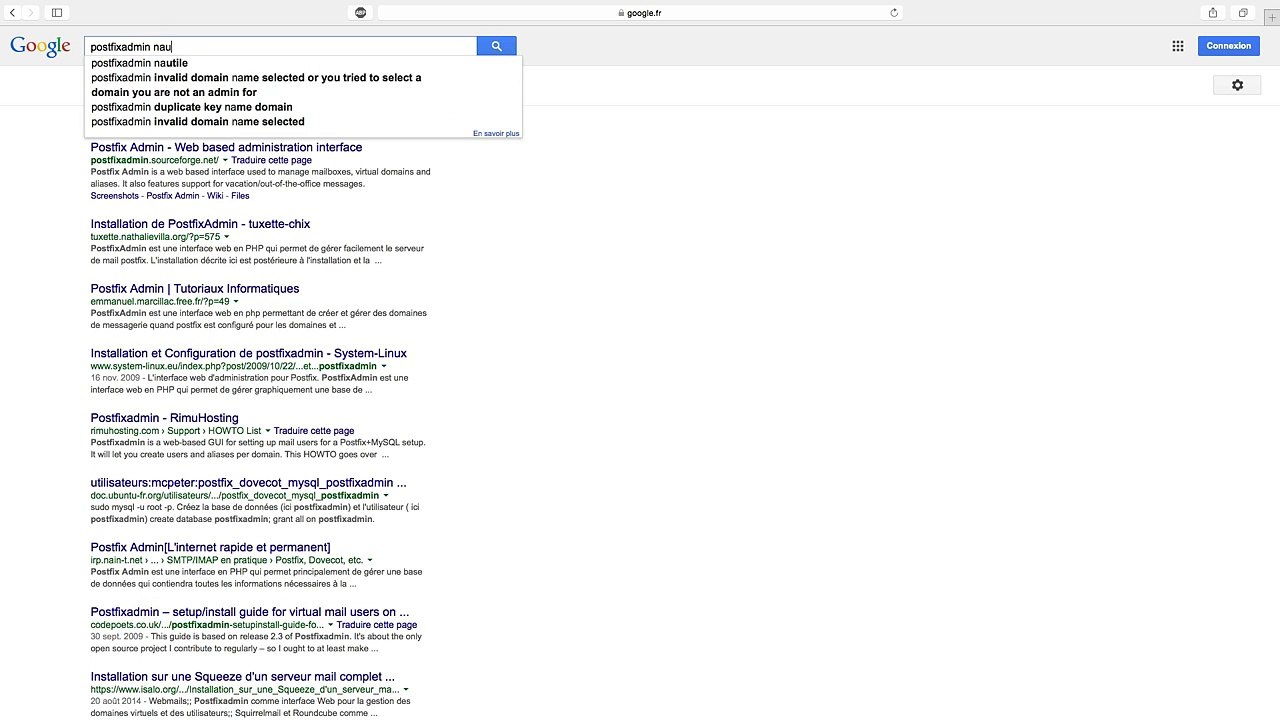Expand dropdown next to isalo.org URL
The height and width of the screenshot is (720, 1280).
(406, 689)
